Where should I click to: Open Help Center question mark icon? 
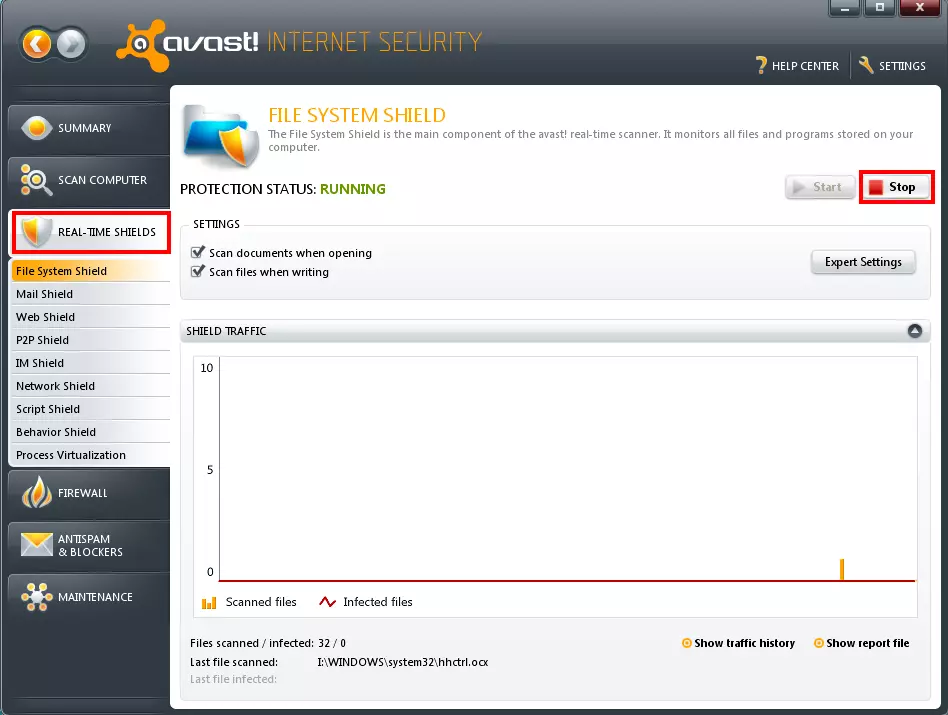(762, 66)
